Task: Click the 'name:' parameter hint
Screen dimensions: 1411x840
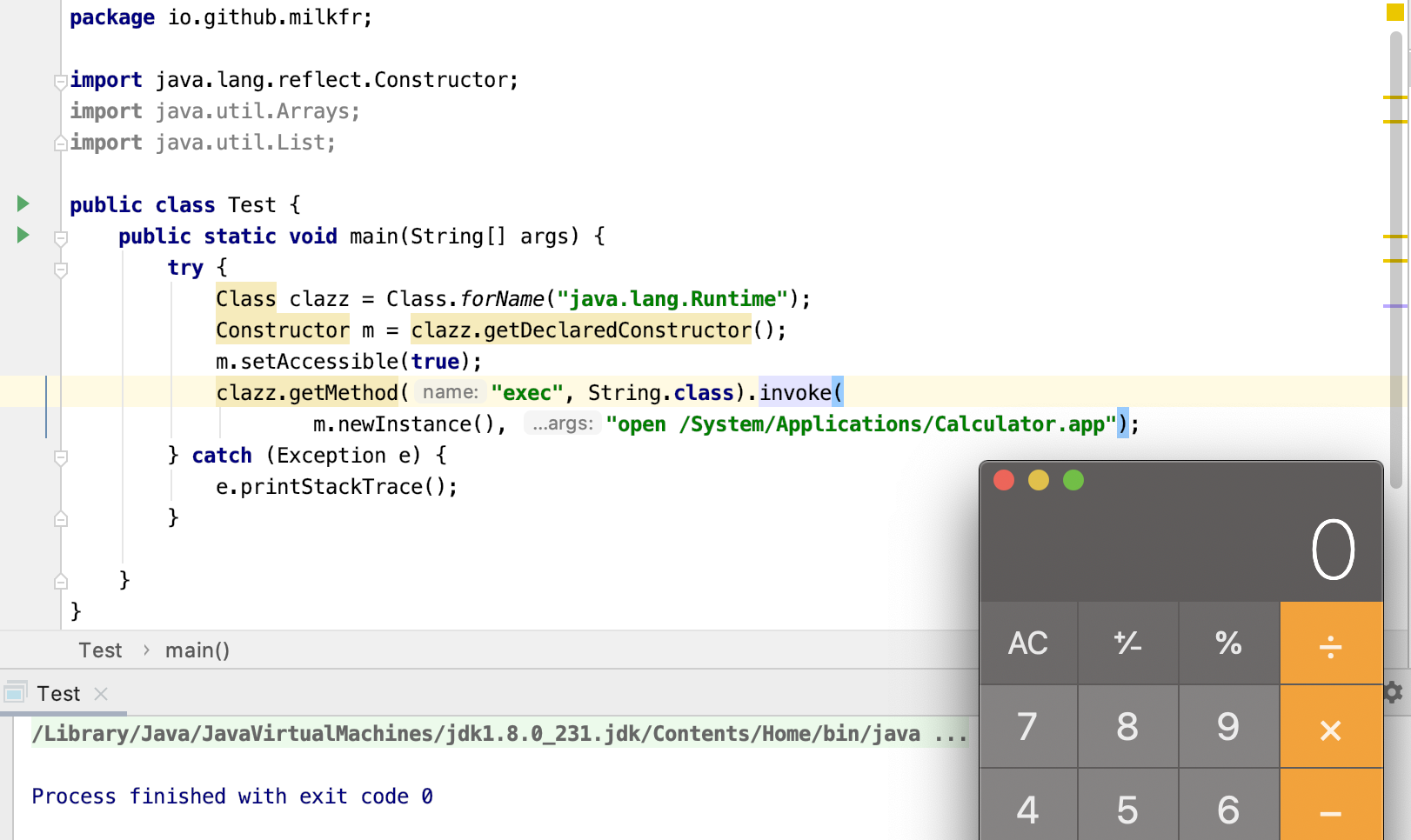Action: [450, 392]
